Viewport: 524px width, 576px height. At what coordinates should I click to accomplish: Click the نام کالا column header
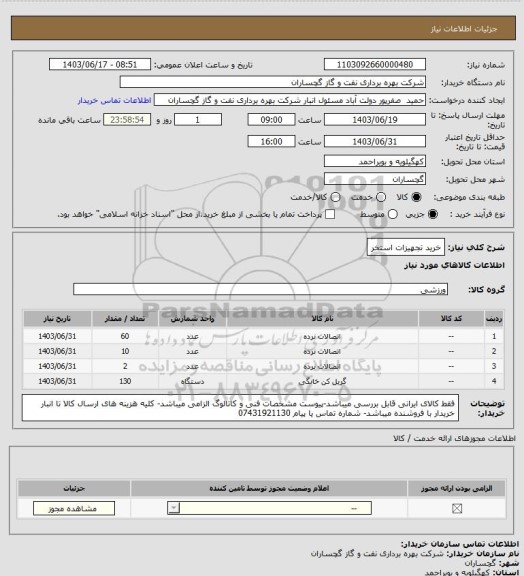tap(322, 318)
